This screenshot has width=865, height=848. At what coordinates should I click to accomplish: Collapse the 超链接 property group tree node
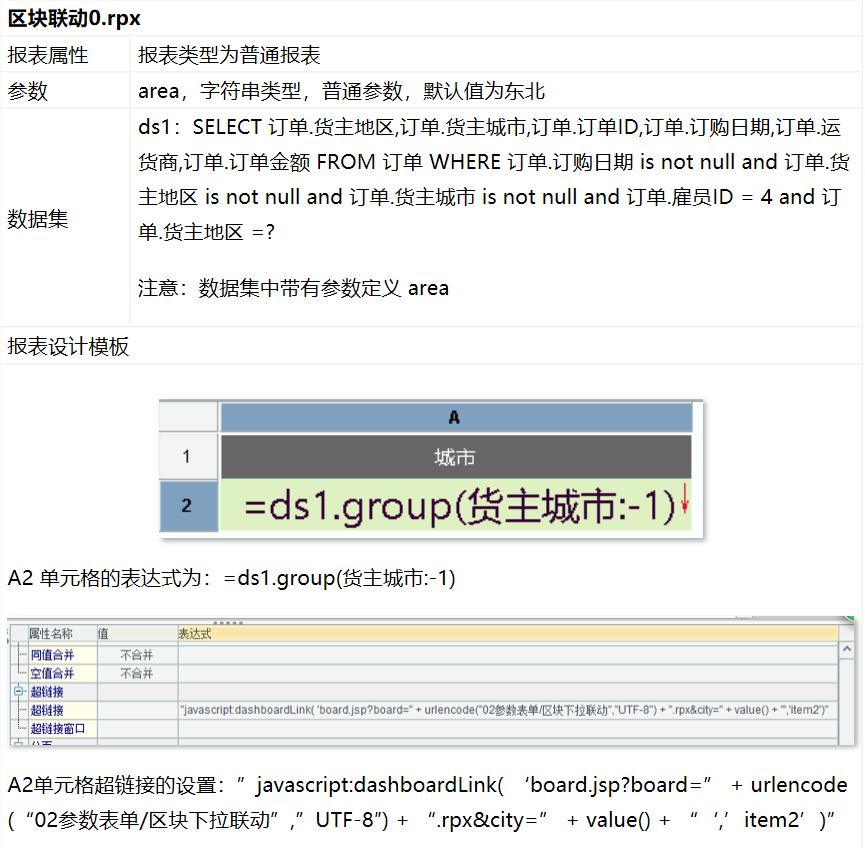coord(19,691)
